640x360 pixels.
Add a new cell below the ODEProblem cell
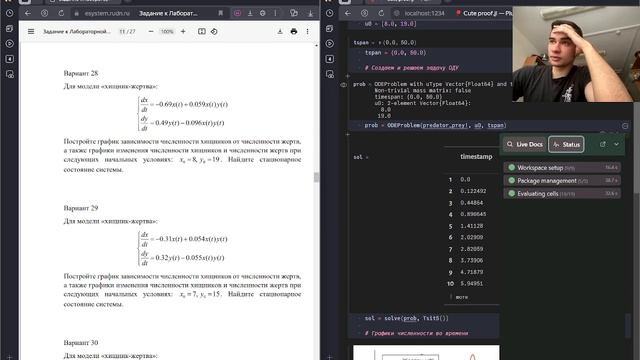(x=347, y=134)
